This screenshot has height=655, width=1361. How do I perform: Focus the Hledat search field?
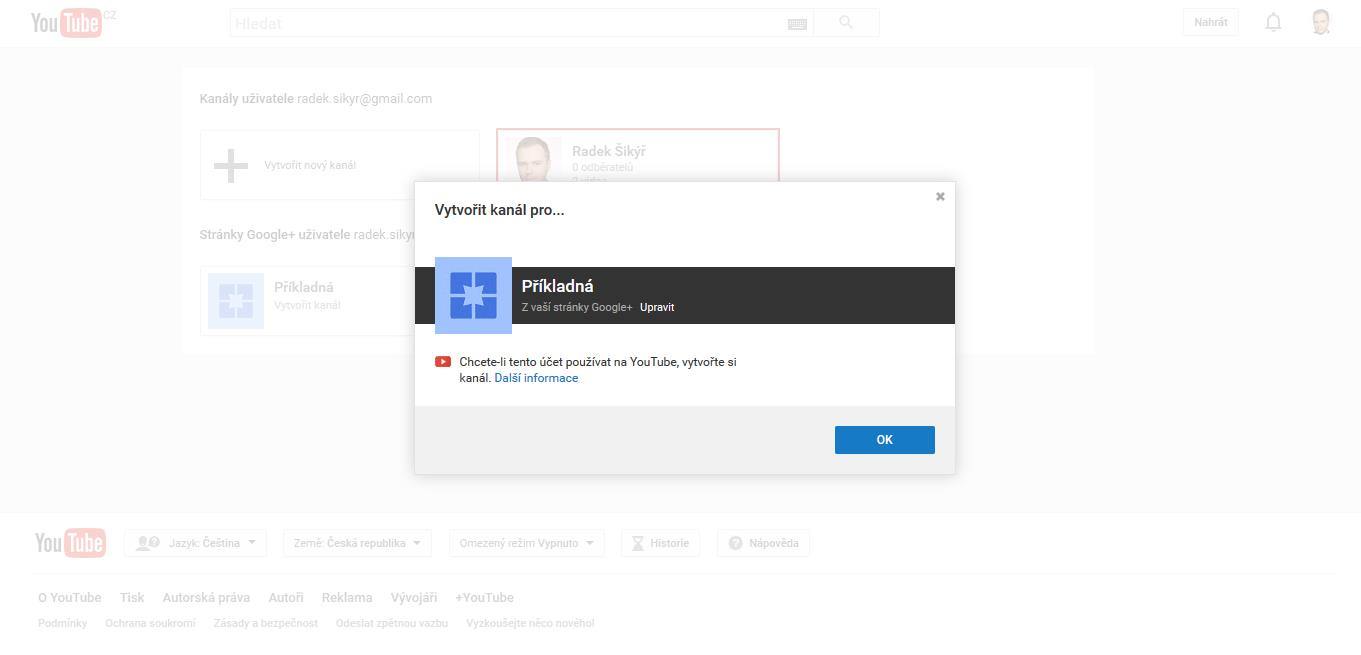508,23
